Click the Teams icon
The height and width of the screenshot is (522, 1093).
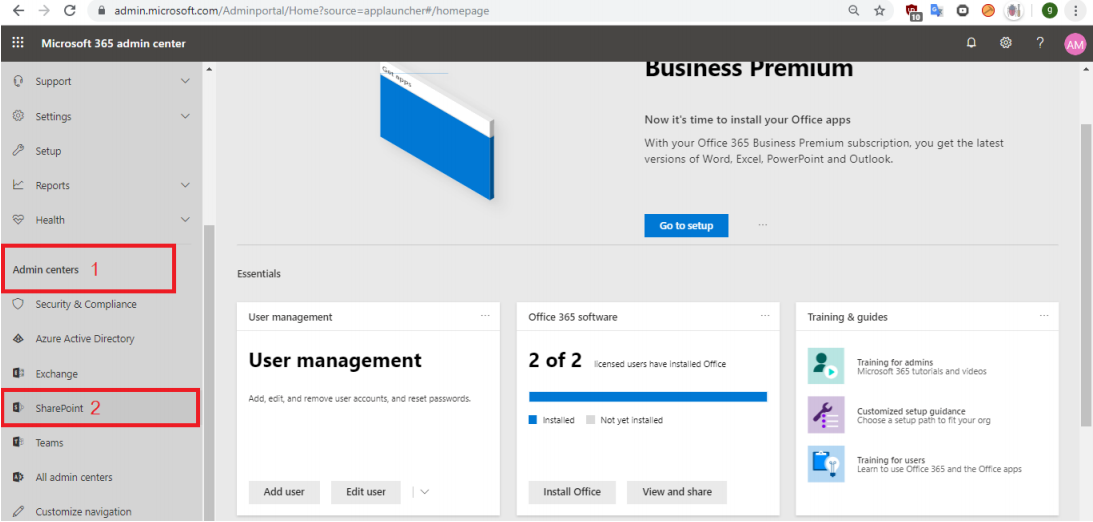pyautogui.click(x=19, y=443)
